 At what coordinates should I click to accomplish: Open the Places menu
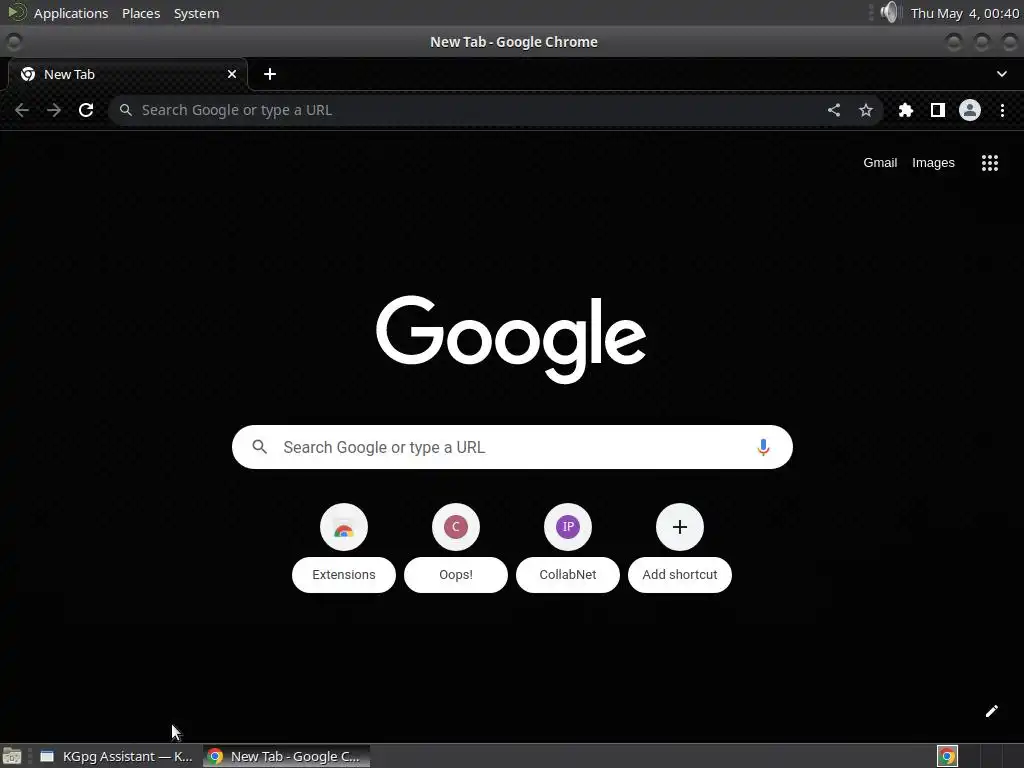(x=141, y=13)
